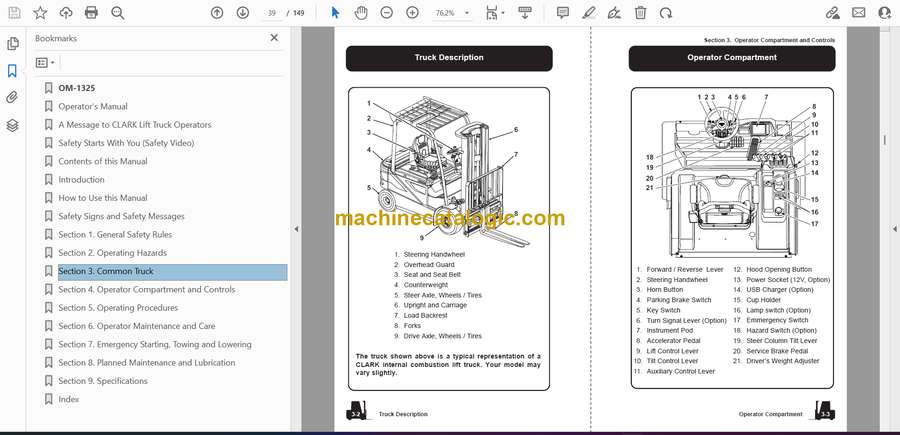
Task: Open the Index bookmark
Action: click(69, 399)
